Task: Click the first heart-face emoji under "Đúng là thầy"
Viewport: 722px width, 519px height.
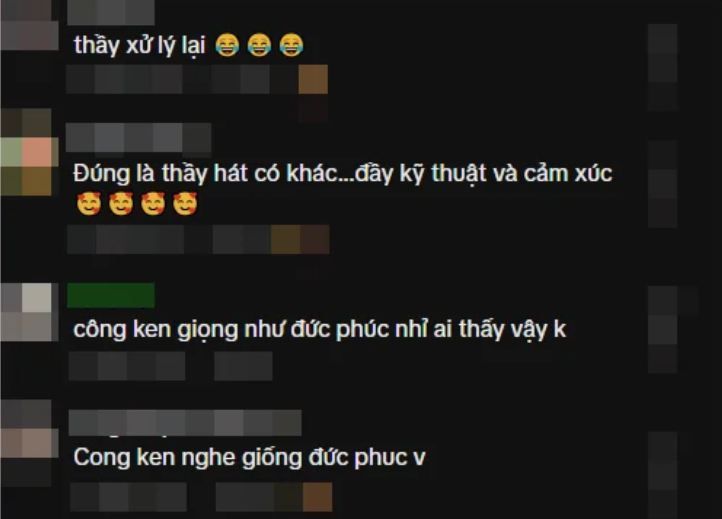Action: click(89, 204)
